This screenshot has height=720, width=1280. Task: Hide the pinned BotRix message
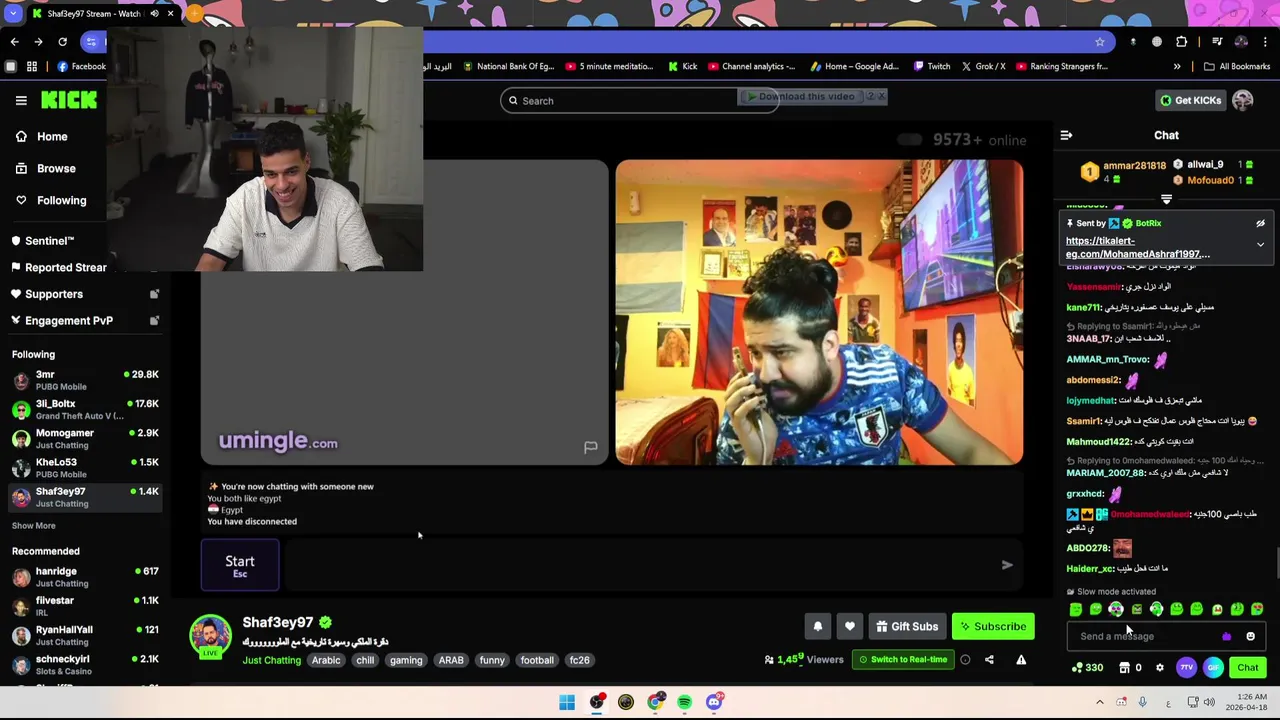pyautogui.click(x=1260, y=224)
